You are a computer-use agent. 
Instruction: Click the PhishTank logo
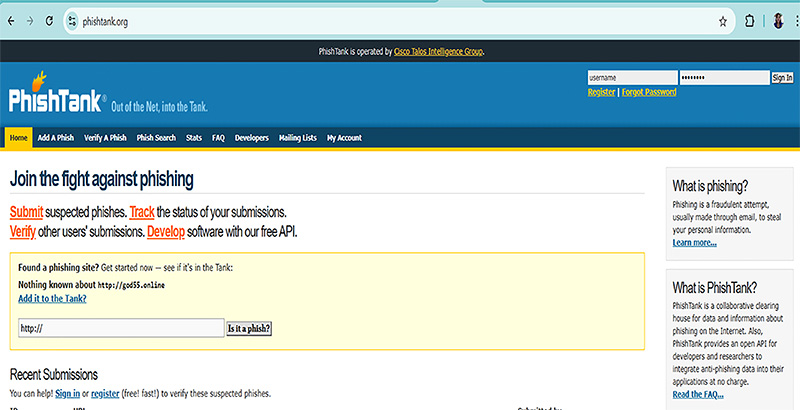(x=55, y=94)
